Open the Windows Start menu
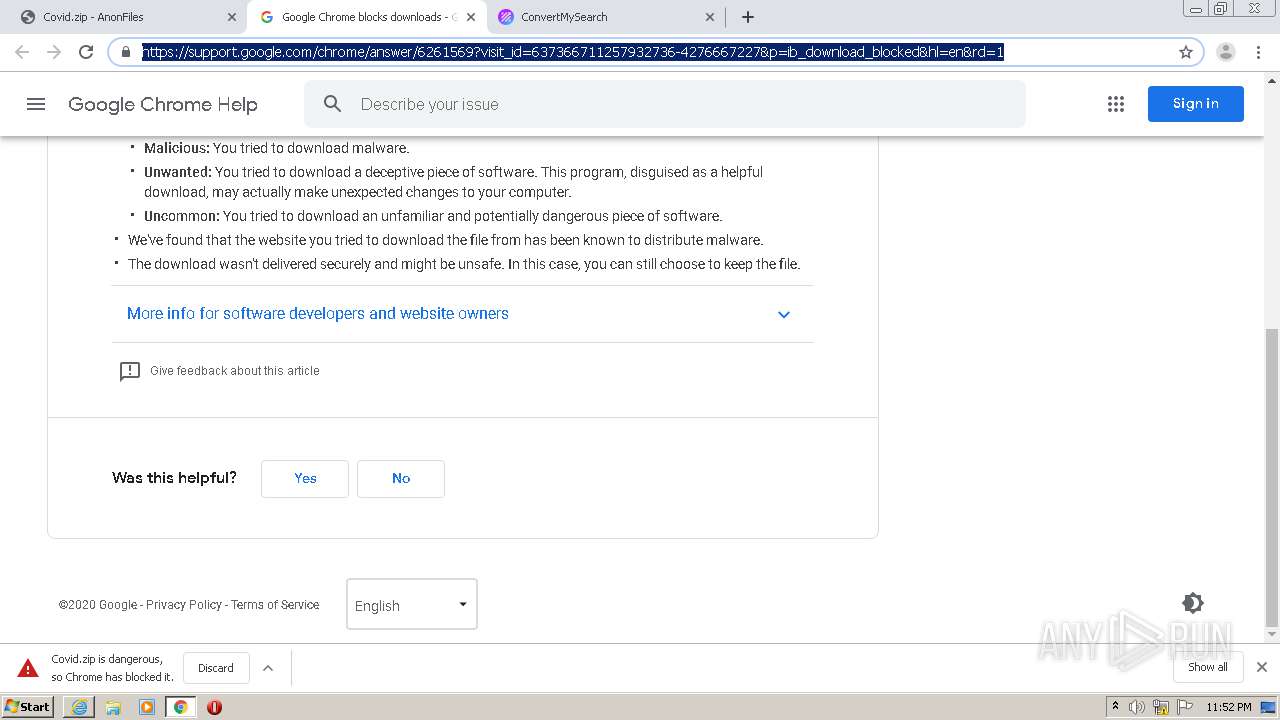The height and width of the screenshot is (720, 1280). (x=28, y=707)
